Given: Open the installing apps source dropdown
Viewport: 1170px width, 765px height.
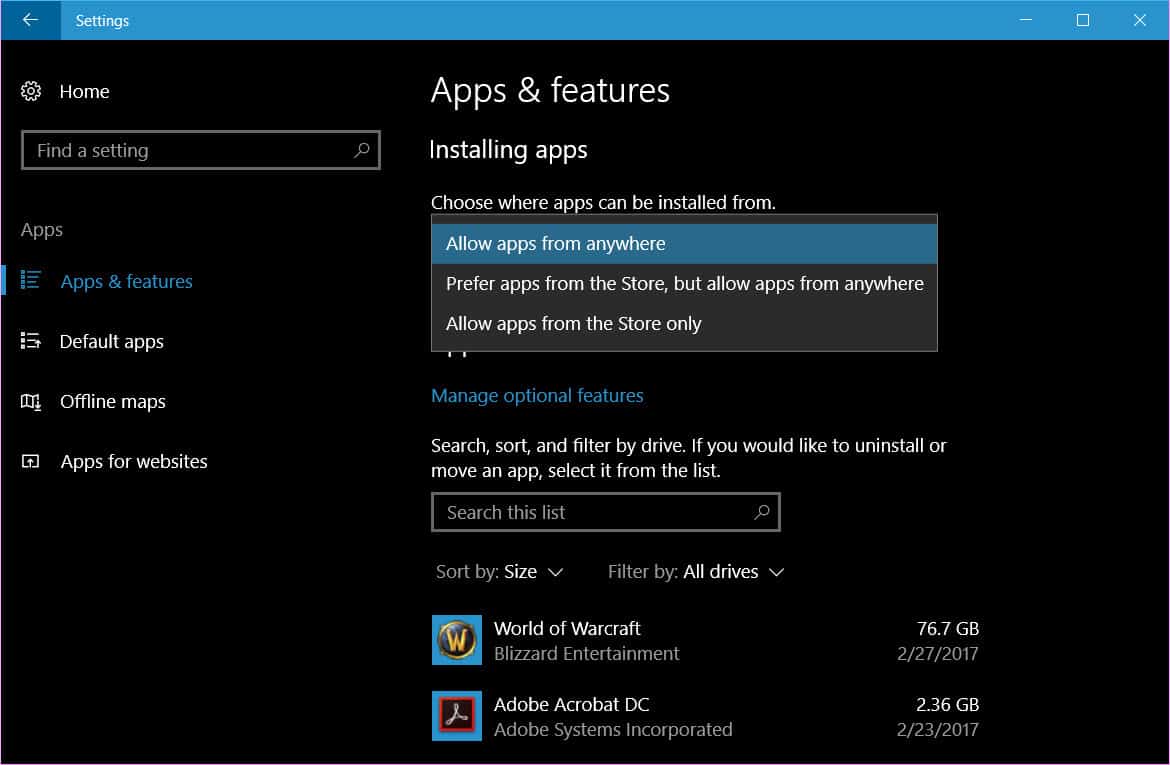Looking at the screenshot, I should coord(684,243).
